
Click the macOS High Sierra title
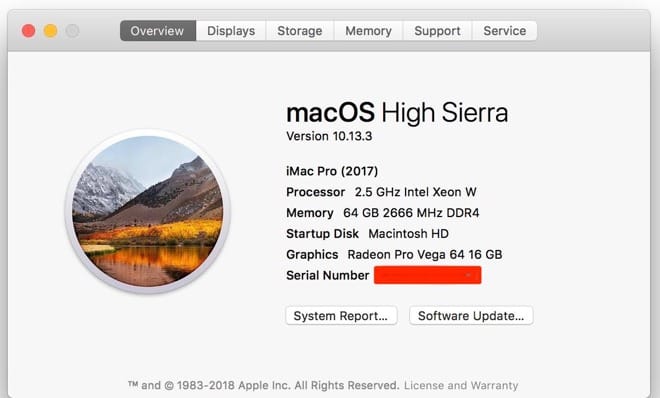[x=397, y=113]
